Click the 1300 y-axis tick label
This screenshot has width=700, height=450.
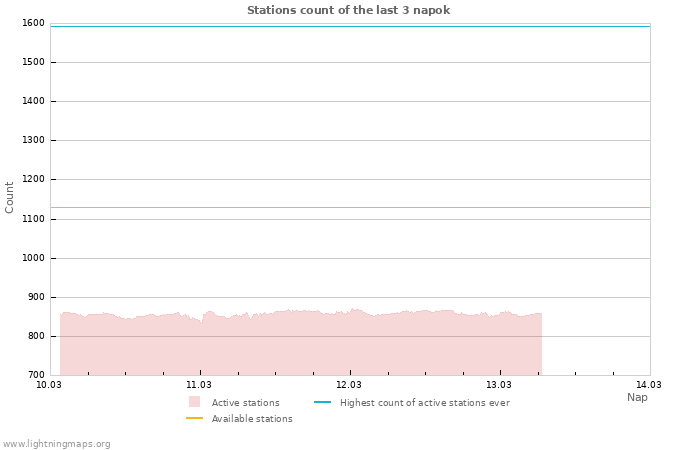[x=33, y=141]
